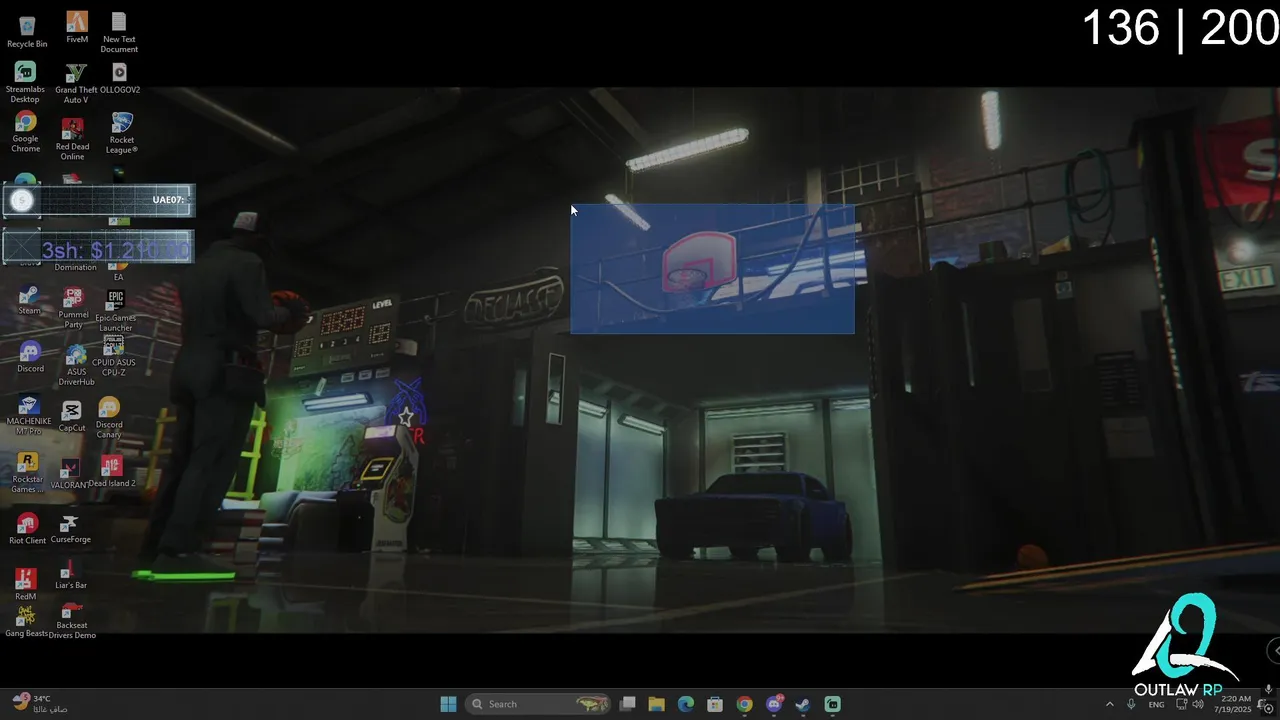Open the weather widget showing 34°C
The image size is (1280, 720).
click(41, 704)
